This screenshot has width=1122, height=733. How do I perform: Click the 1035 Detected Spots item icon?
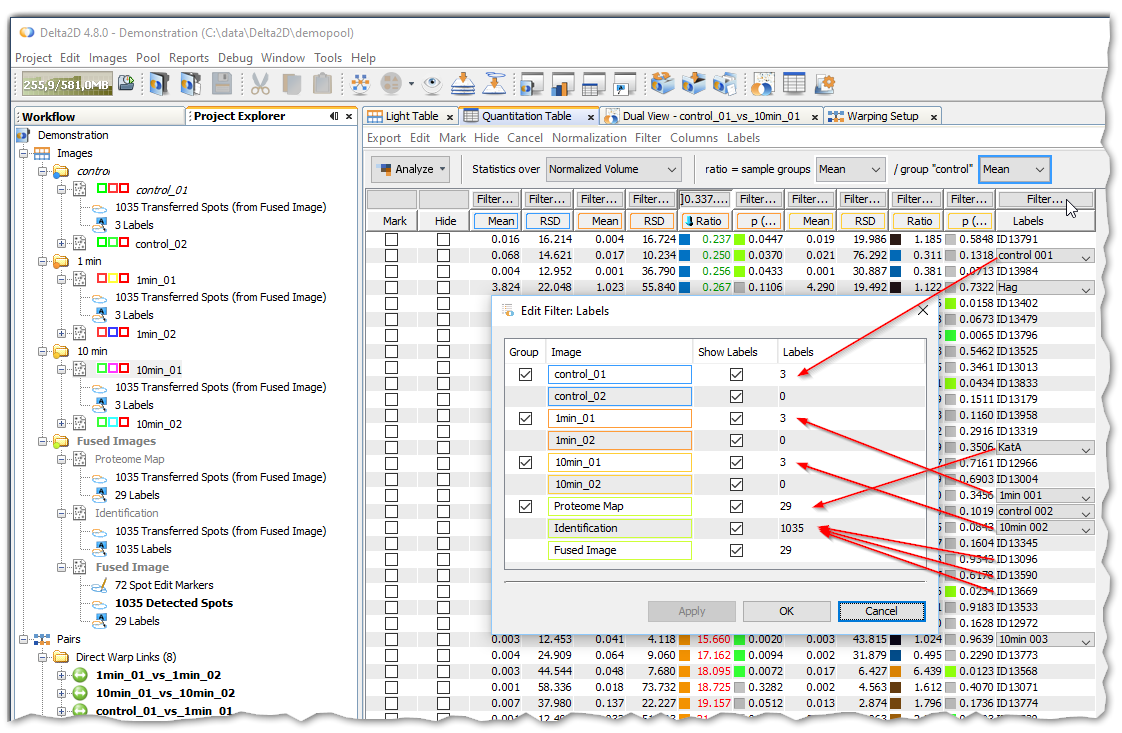99,603
